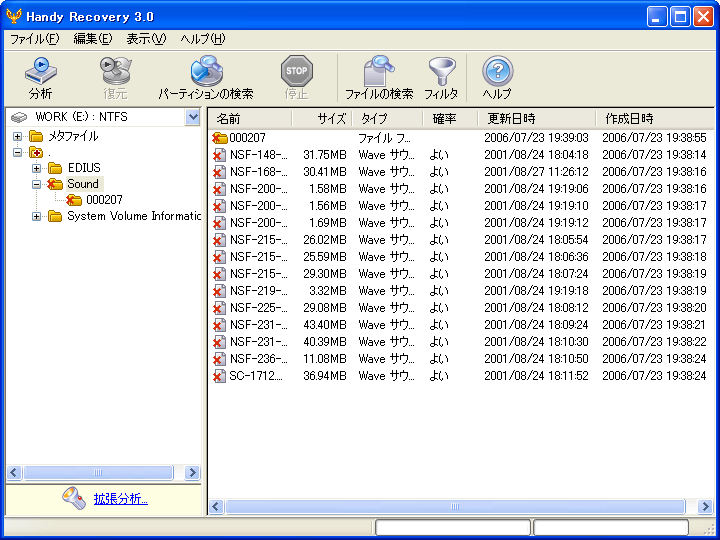The image size is (720, 540).
Task: Click tree panel scroll right arrow
Action: pos(192,472)
